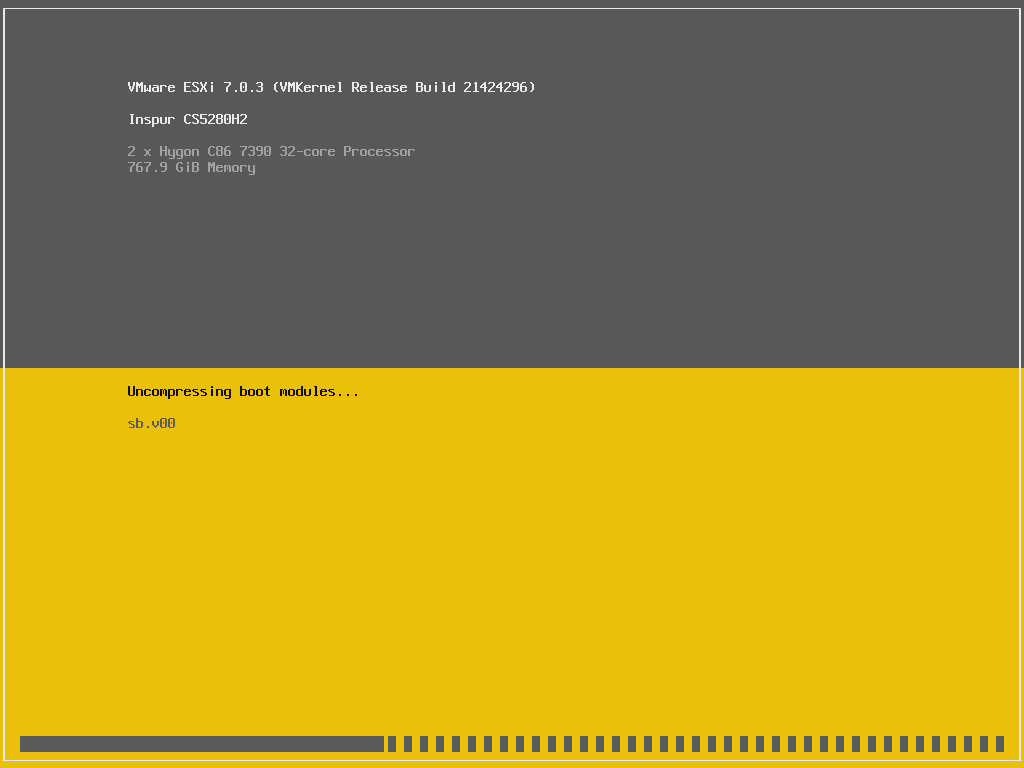Image resolution: width=1024 pixels, height=768 pixels.
Task: Click the "boot modules..." status text
Action: tap(299, 391)
